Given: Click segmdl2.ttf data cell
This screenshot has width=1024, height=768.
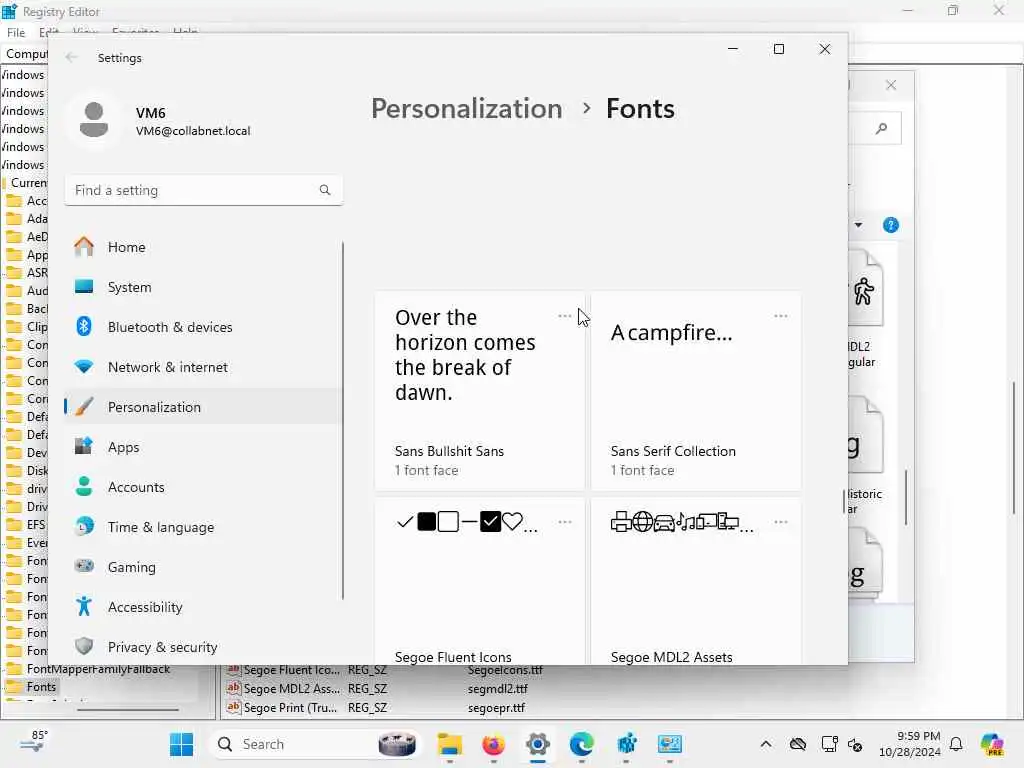Looking at the screenshot, I should pos(498,689).
